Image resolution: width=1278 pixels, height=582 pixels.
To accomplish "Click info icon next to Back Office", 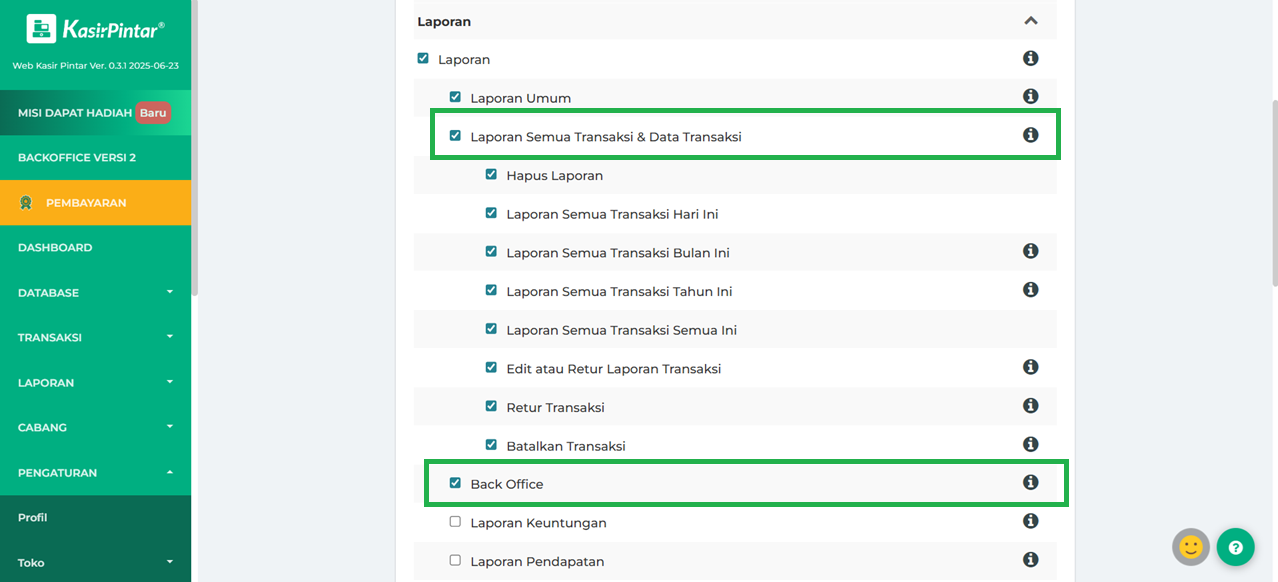I will [1030, 483].
